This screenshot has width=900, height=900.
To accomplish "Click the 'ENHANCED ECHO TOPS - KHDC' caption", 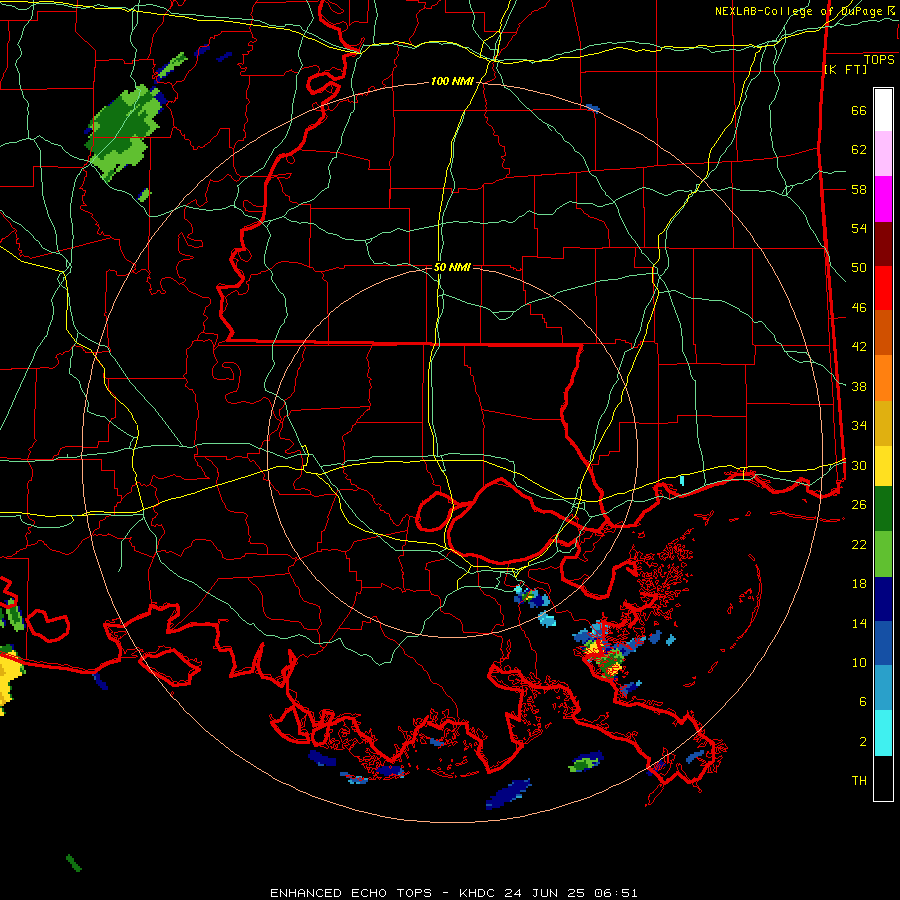I will tap(385, 893).
